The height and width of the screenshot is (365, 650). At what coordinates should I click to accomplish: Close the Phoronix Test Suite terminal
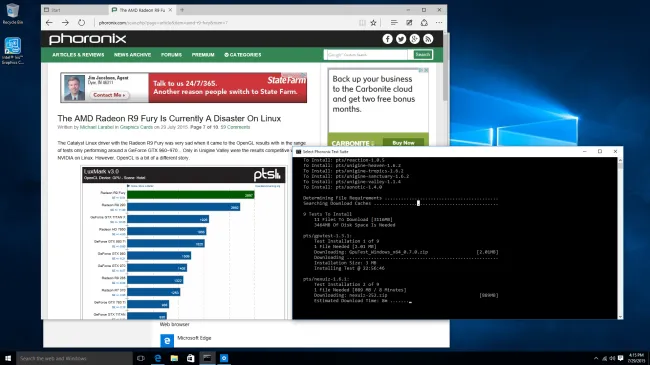point(615,152)
